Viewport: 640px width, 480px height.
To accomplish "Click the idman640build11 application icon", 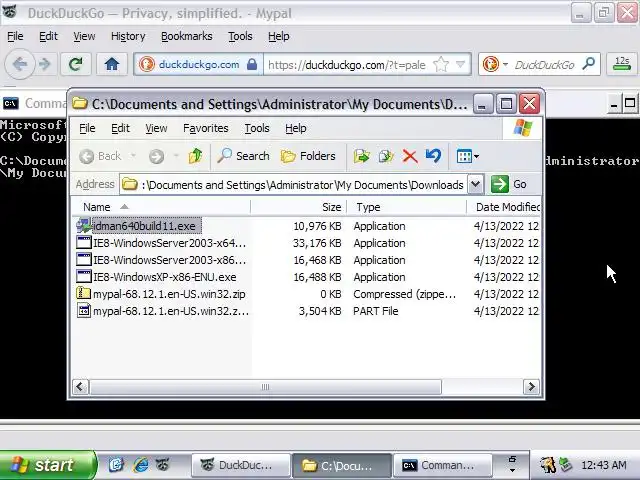I will coord(84,226).
